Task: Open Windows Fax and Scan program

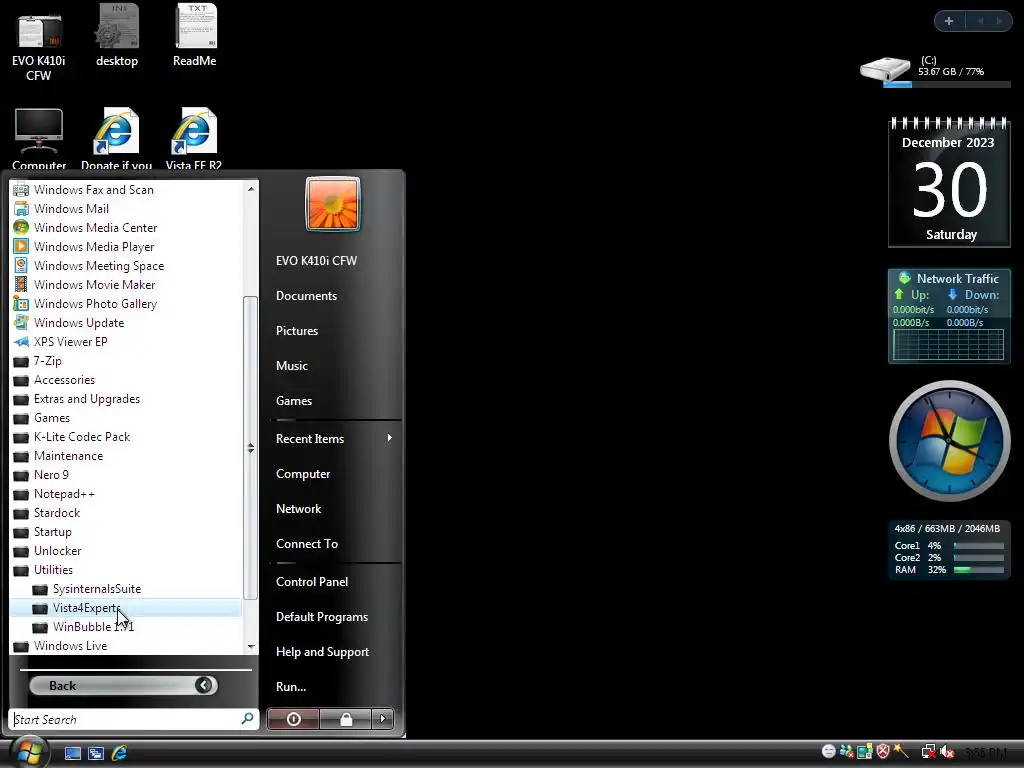Action: [x=126, y=190]
